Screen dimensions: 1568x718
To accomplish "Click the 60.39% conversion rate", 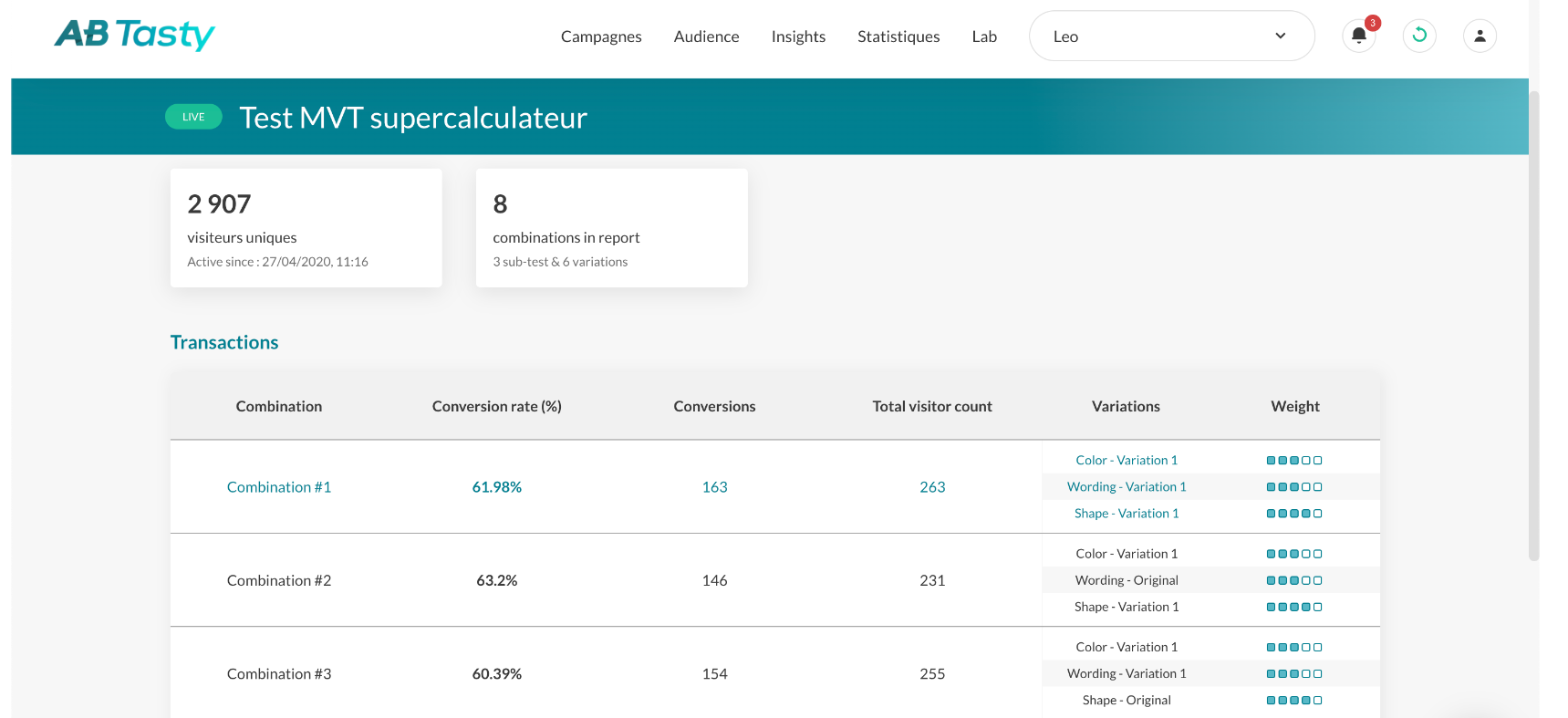I will (x=497, y=674).
